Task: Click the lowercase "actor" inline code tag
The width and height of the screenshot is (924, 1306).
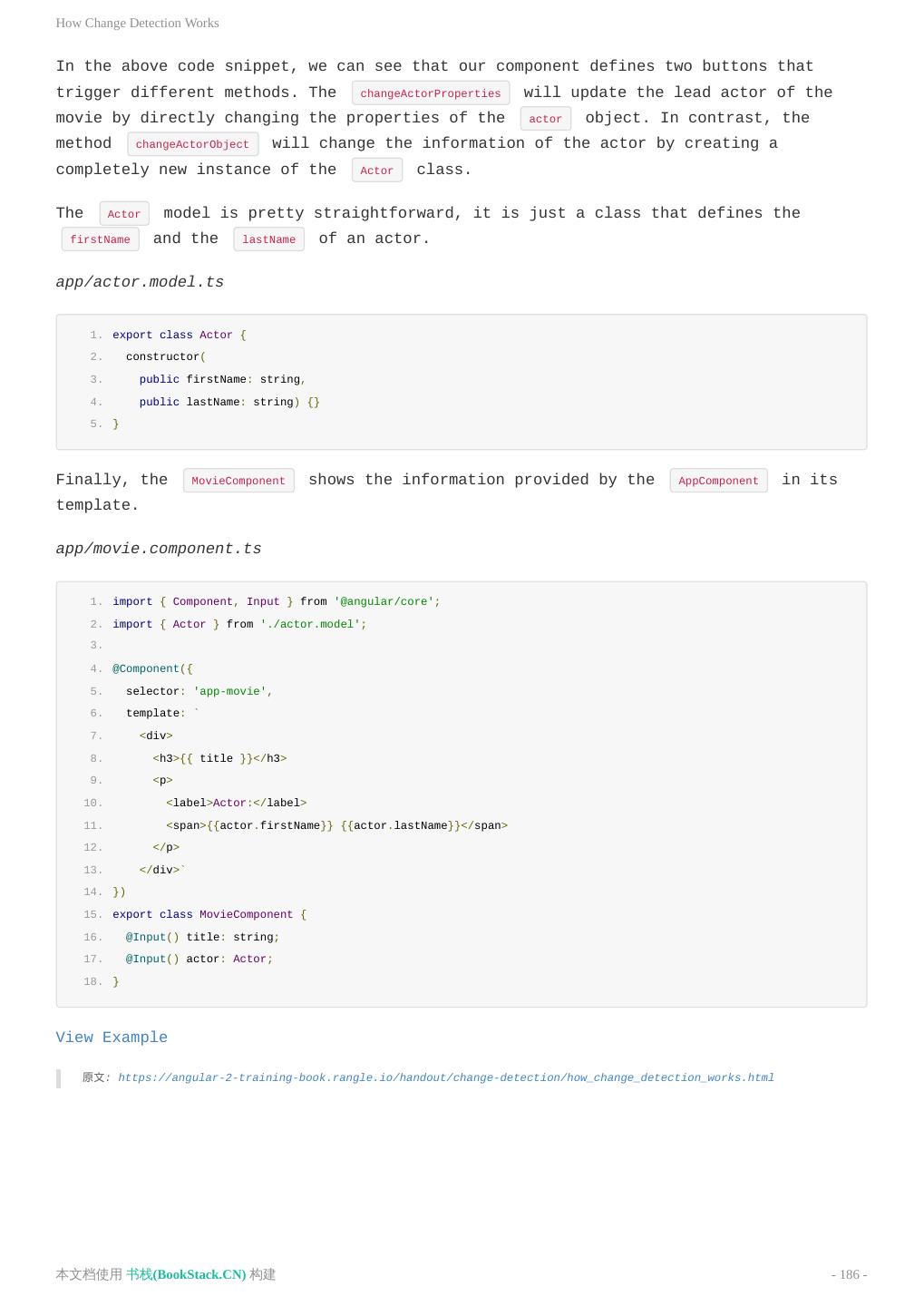Action: tap(545, 119)
